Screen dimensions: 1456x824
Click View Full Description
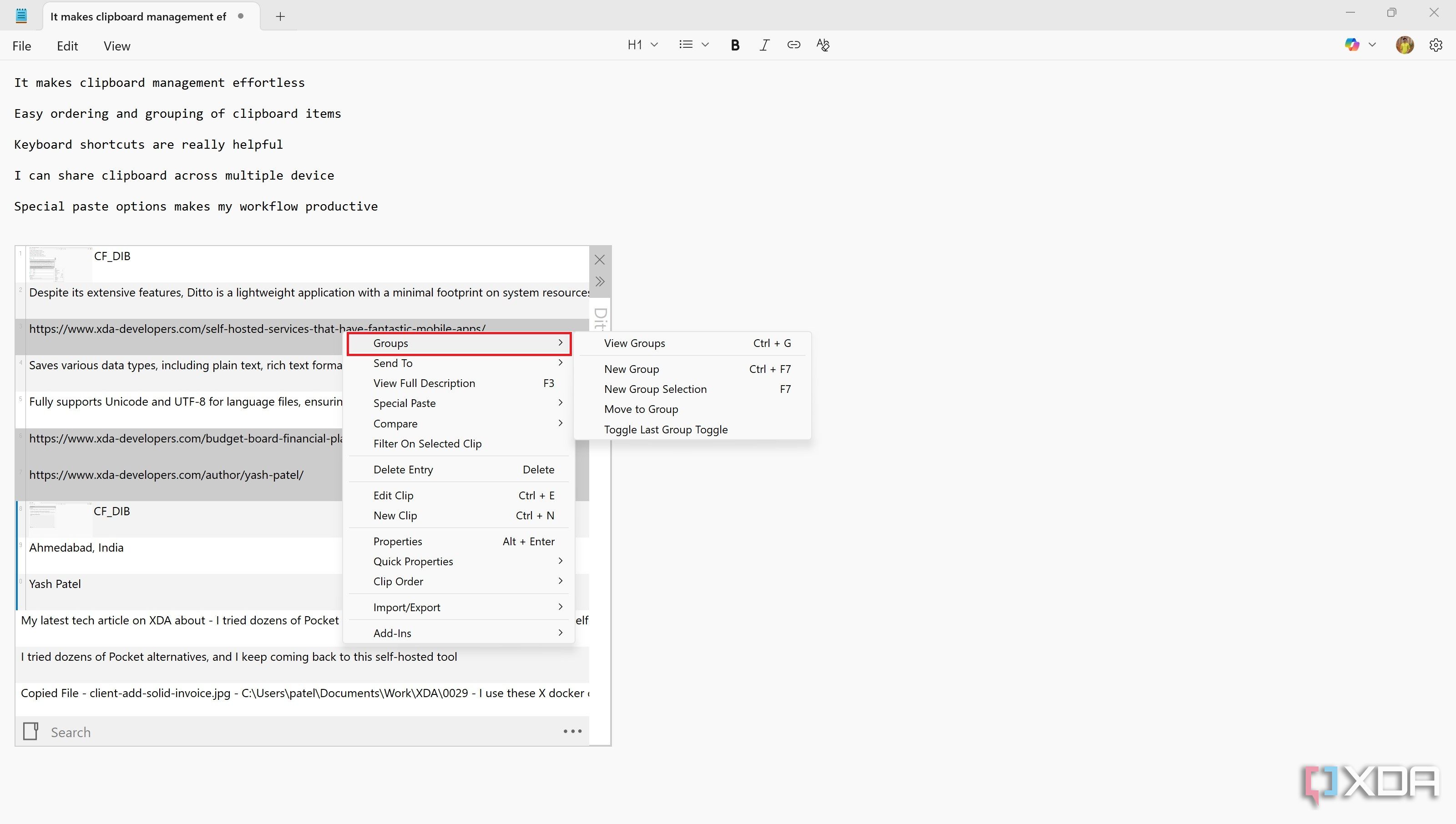click(x=459, y=383)
